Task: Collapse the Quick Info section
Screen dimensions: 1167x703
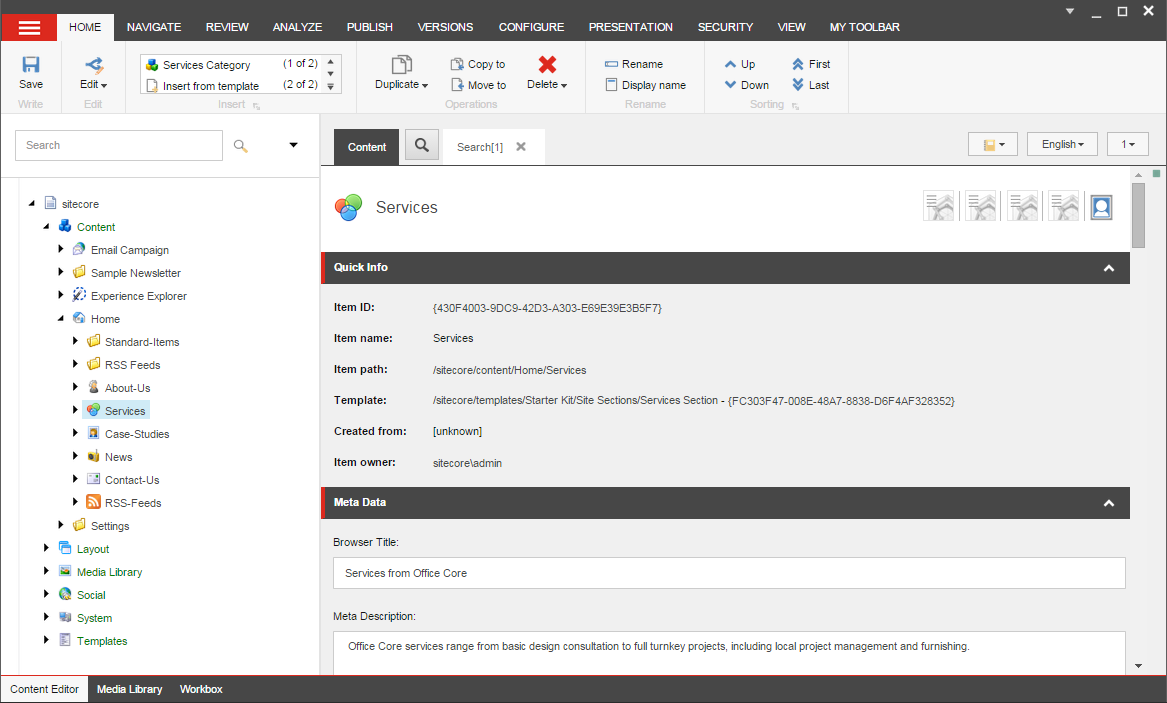Action: [1109, 268]
